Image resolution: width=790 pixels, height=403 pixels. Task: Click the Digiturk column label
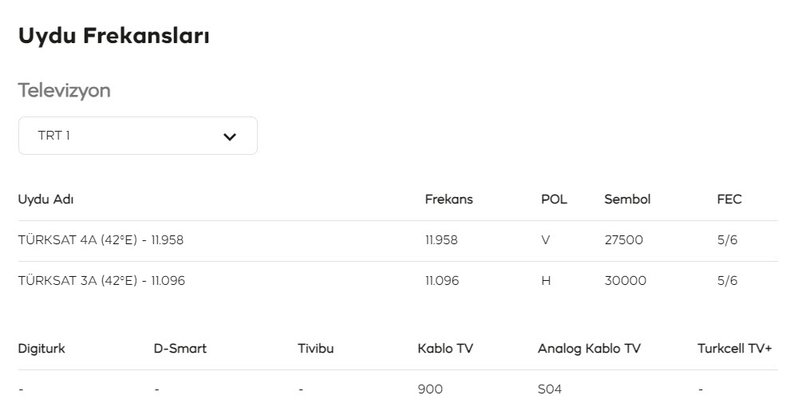click(x=42, y=349)
